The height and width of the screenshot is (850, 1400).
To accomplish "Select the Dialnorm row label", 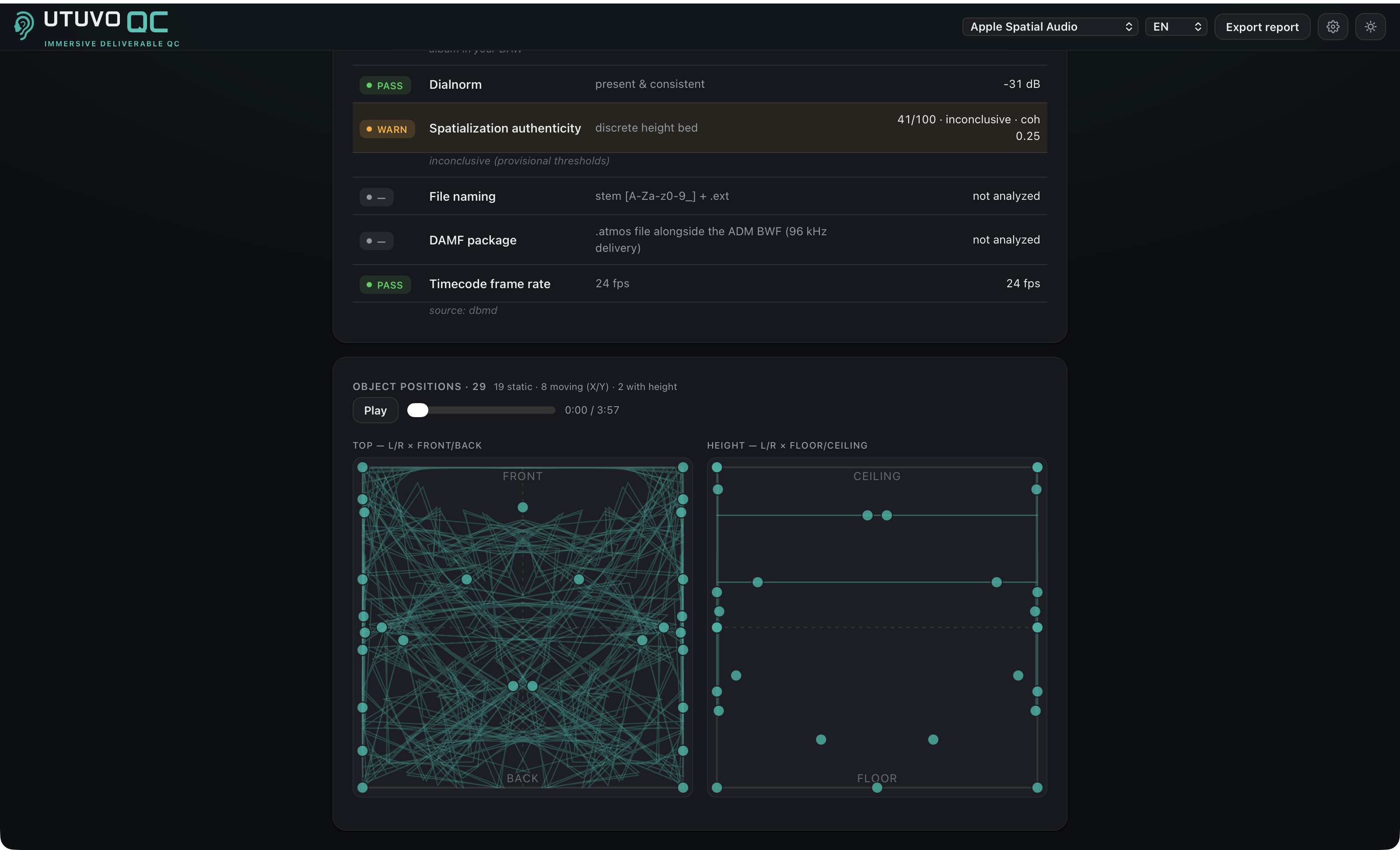I will (x=455, y=84).
